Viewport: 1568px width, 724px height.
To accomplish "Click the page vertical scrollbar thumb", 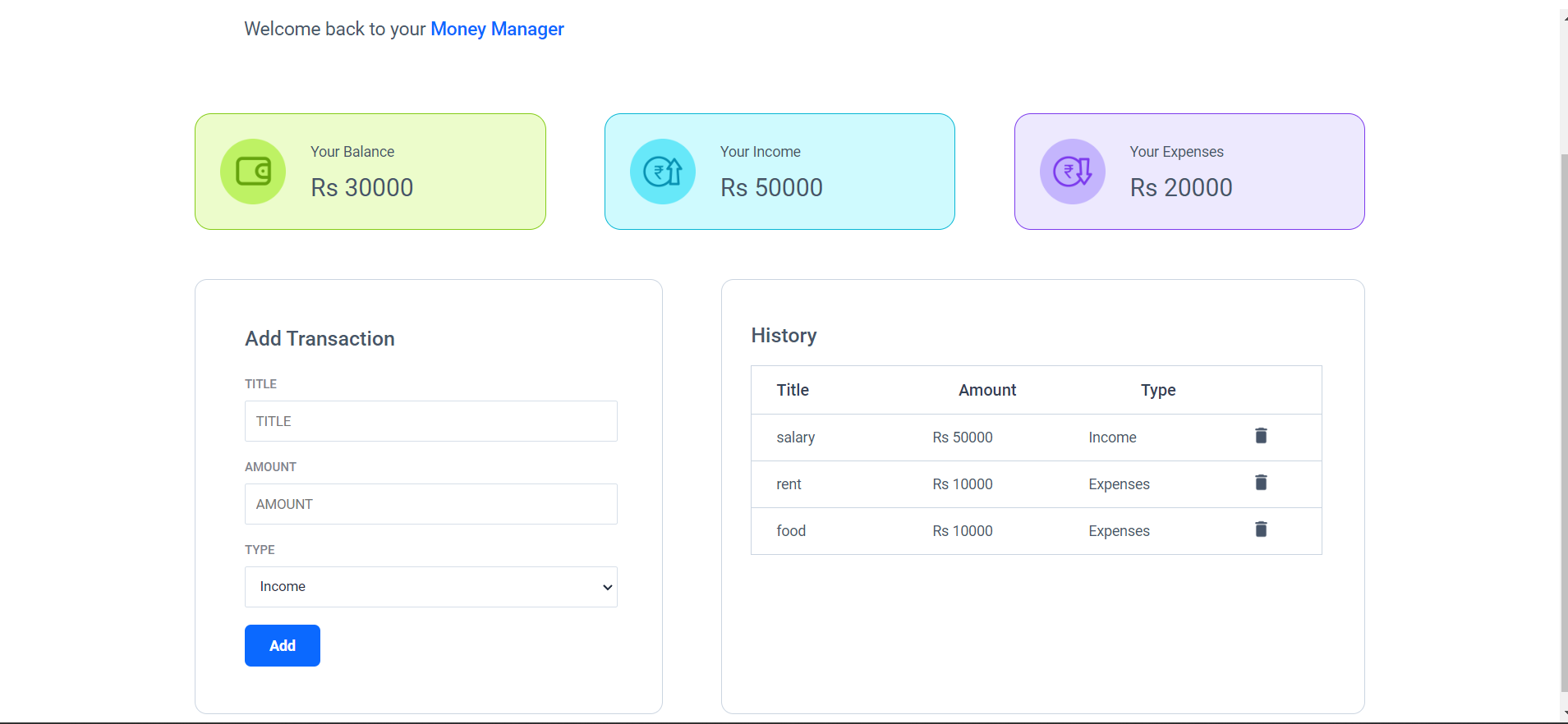I will pyautogui.click(x=1564, y=423).
